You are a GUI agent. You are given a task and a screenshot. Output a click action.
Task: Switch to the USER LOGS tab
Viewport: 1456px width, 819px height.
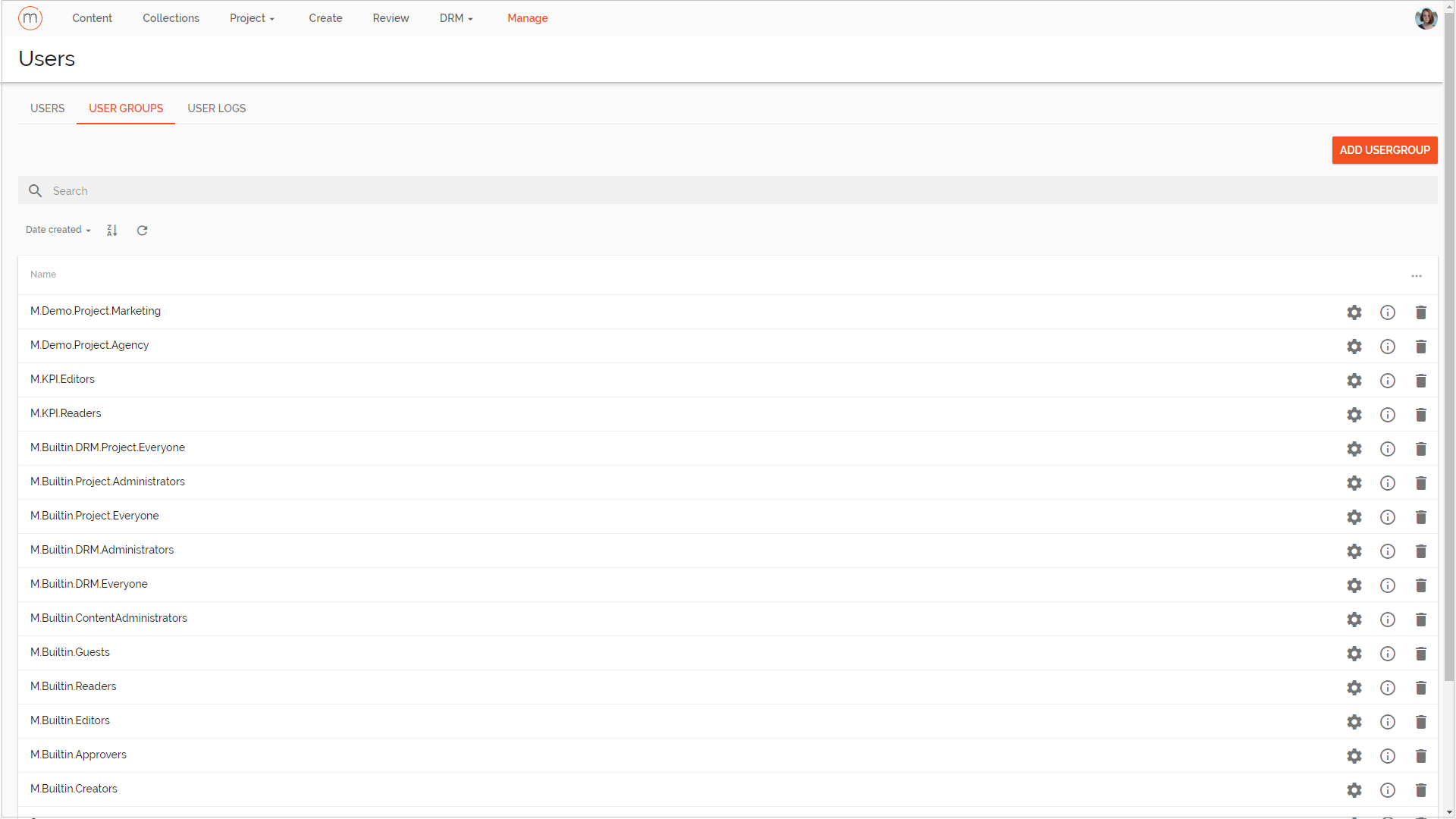point(216,108)
